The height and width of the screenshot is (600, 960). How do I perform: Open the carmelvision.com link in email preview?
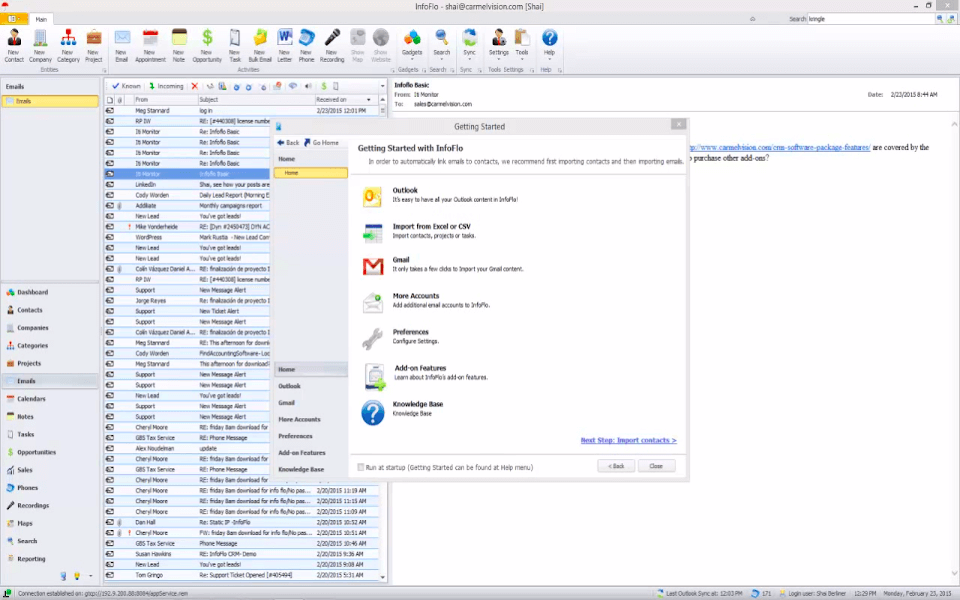[779, 148]
